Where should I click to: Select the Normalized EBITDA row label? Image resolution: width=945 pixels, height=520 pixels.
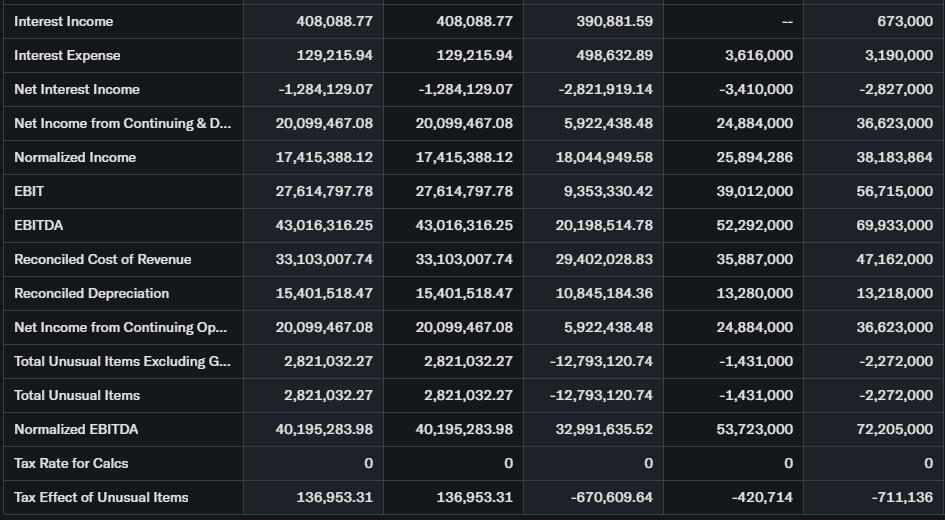click(x=76, y=429)
